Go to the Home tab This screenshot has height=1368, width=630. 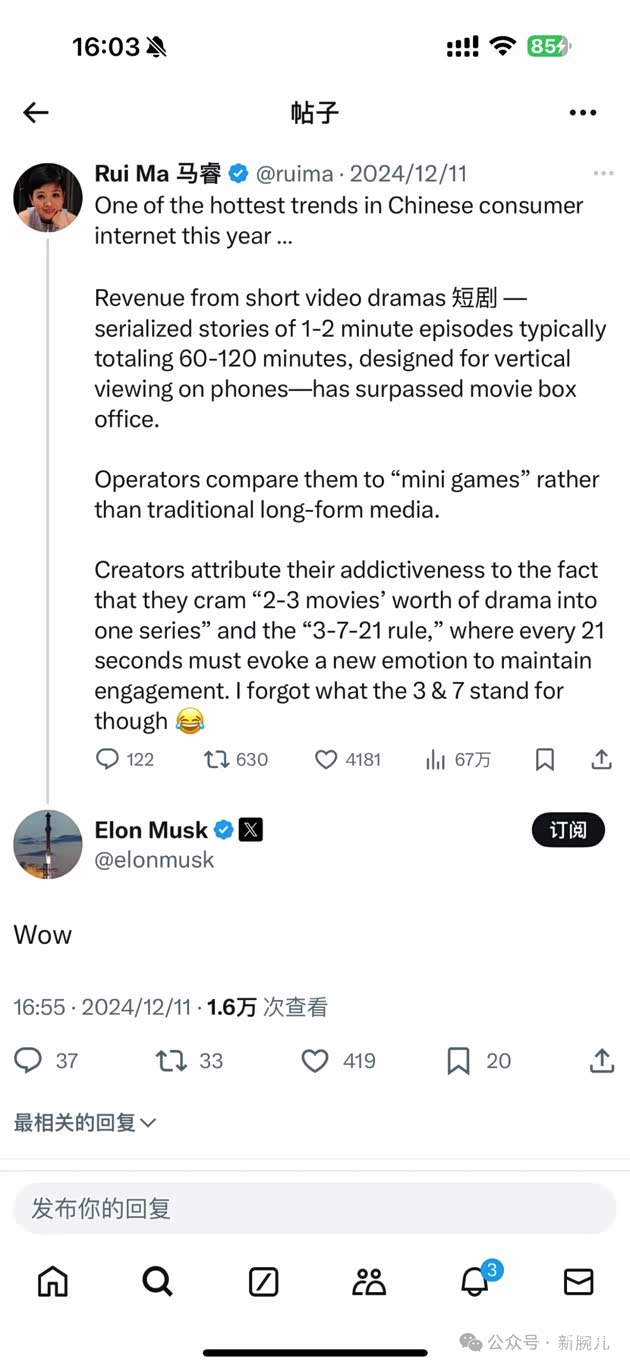[x=52, y=1281]
